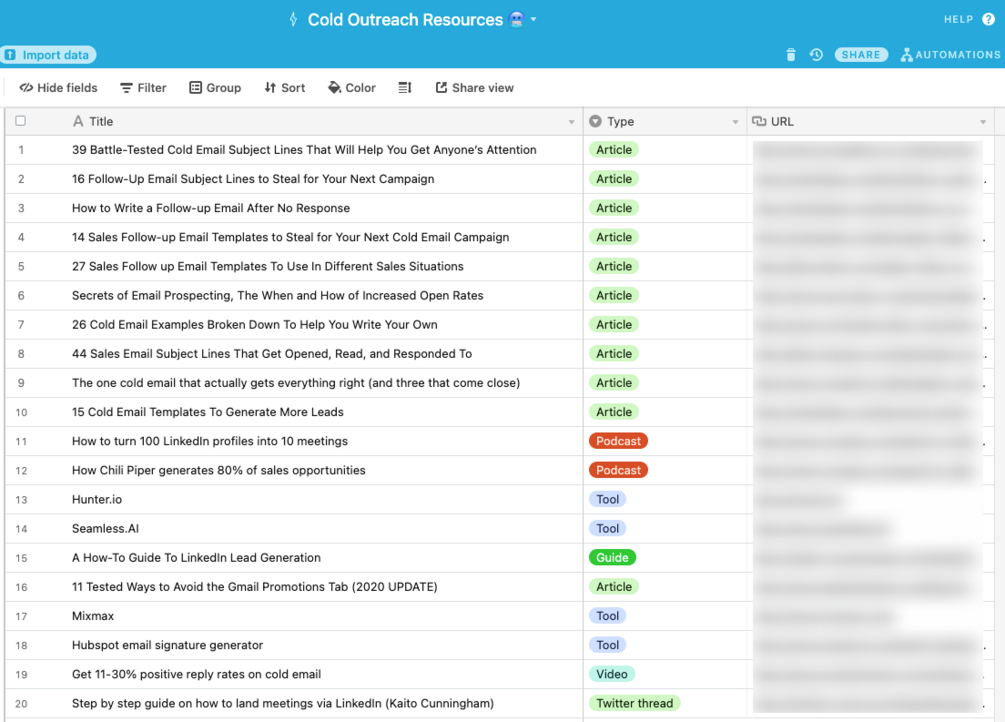Screen dimensions: 1005x722
Task: Click the Video tag in row 19
Action: click(x=611, y=675)
